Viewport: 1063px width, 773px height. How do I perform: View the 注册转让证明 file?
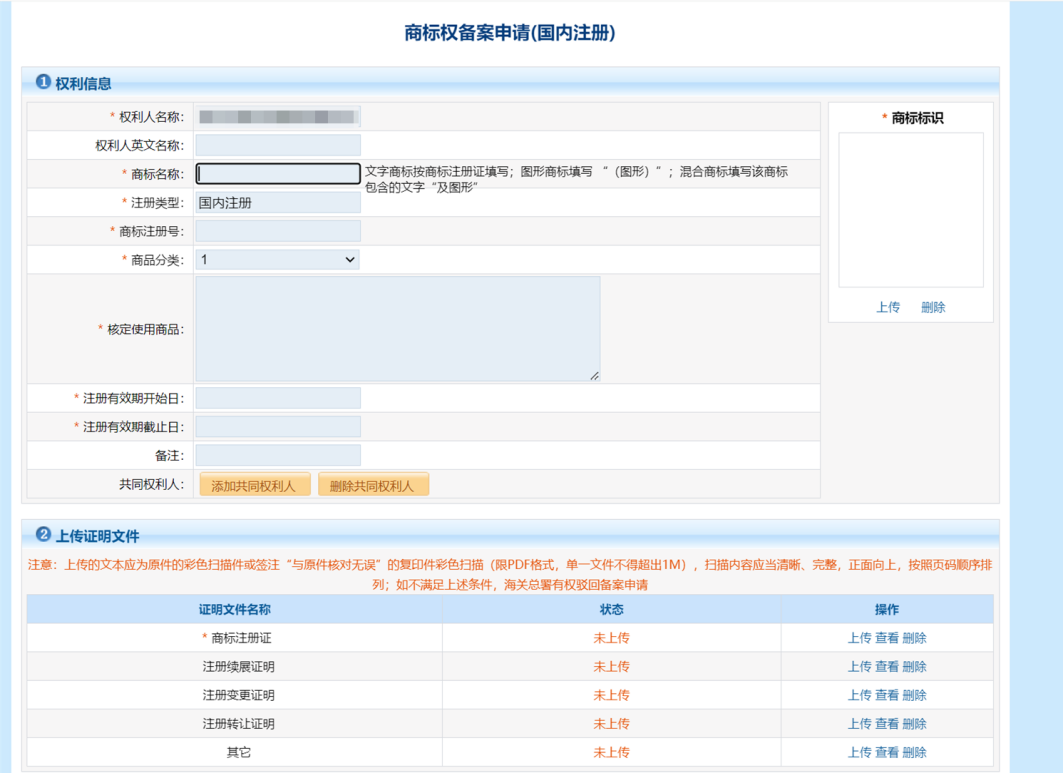click(887, 724)
